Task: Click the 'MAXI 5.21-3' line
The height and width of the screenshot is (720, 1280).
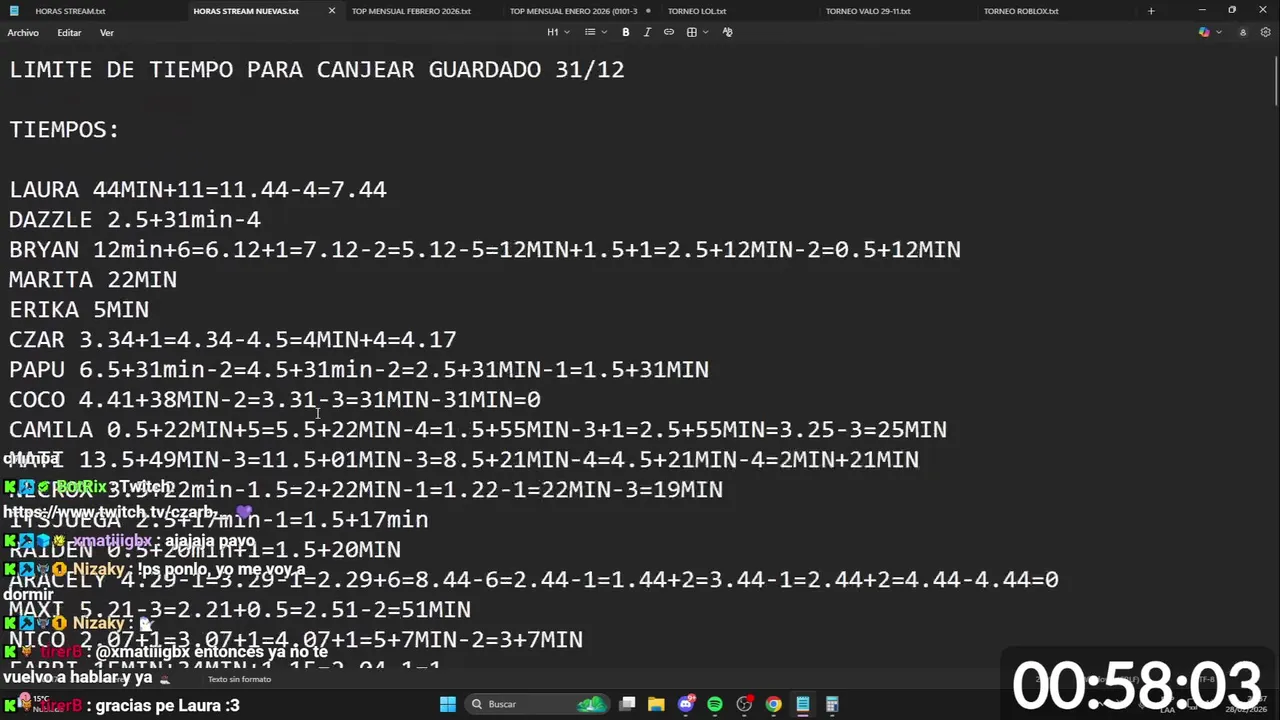Action: [x=240, y=610]
